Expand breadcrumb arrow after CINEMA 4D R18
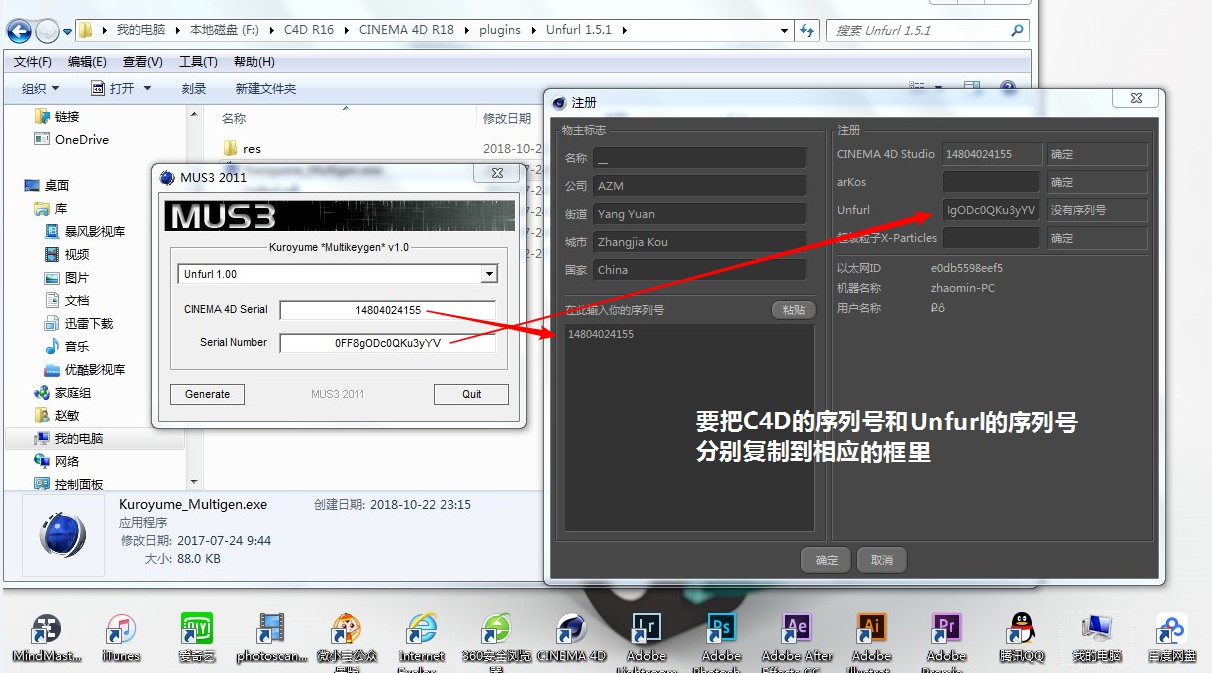This screenshot has width=1212, height=673. (x=465, y=30)
